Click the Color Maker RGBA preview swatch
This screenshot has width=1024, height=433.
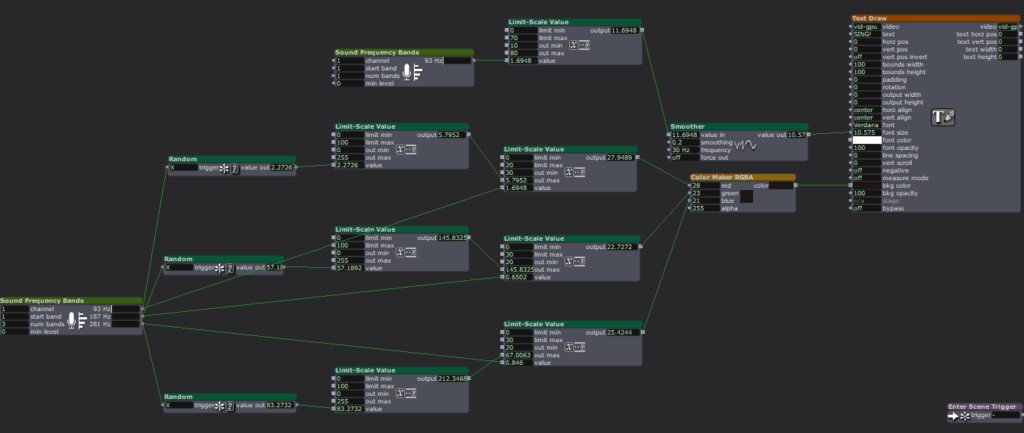pyautogui.click(x=746, y=197)
